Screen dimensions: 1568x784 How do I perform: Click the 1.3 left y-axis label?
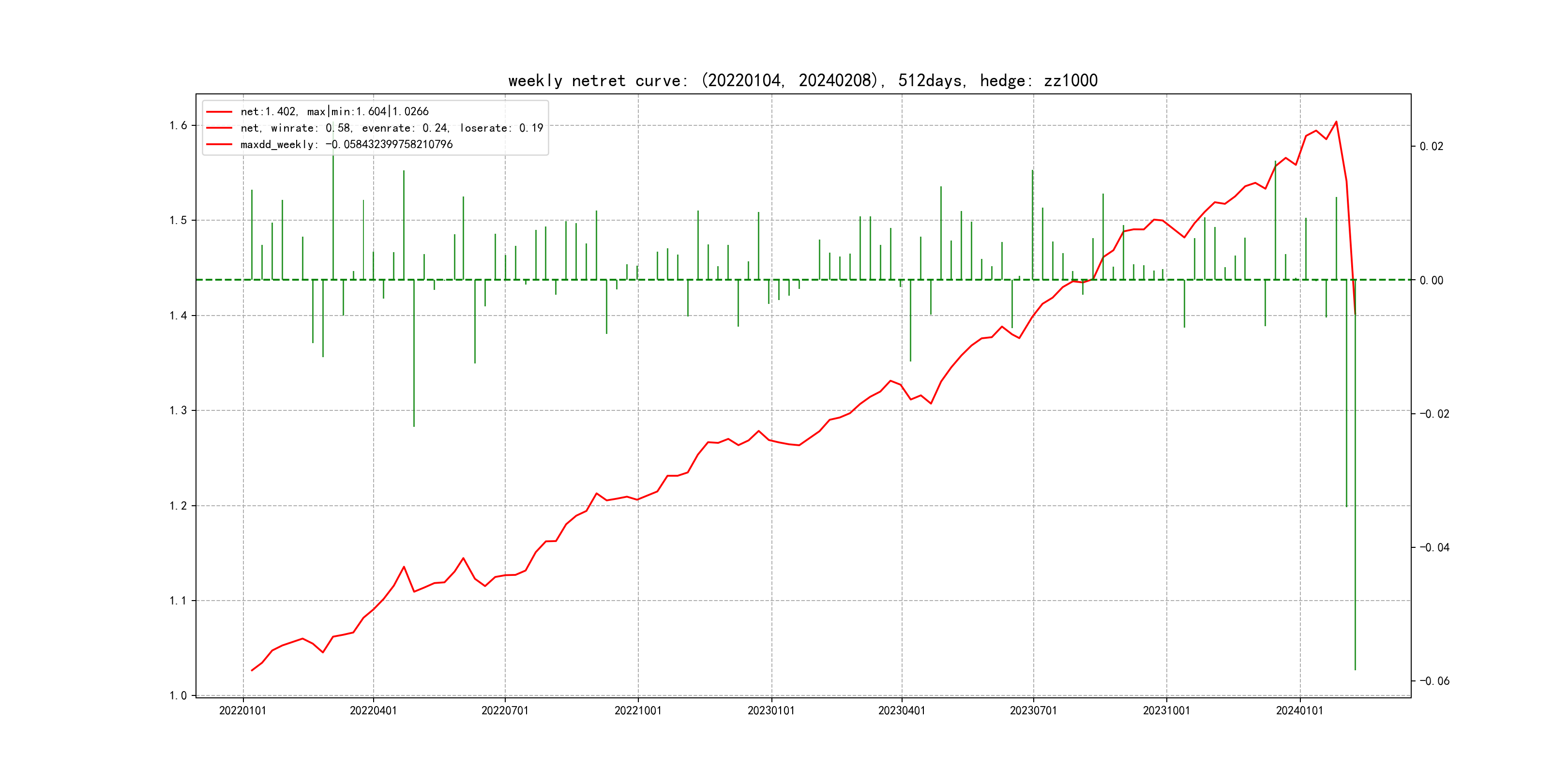(178, 410)
